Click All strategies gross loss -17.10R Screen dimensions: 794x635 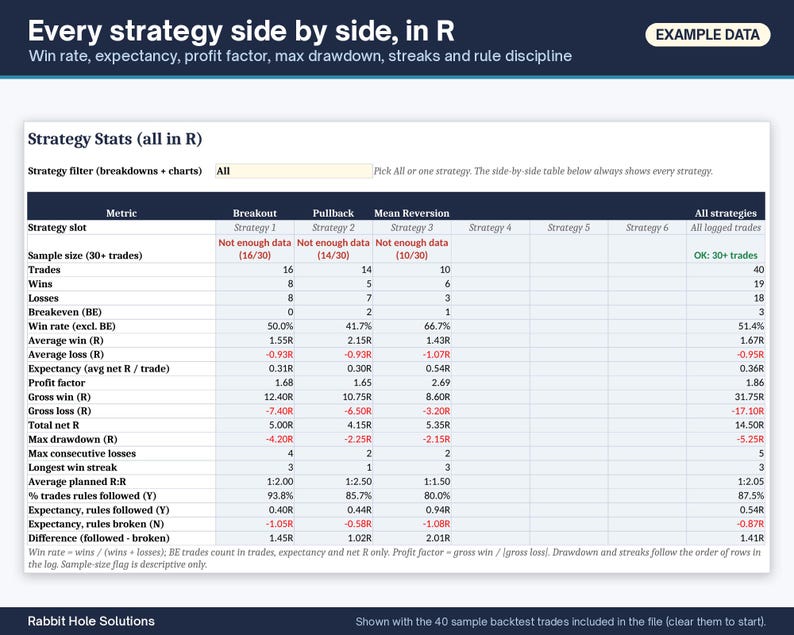[x=748, y=411]
